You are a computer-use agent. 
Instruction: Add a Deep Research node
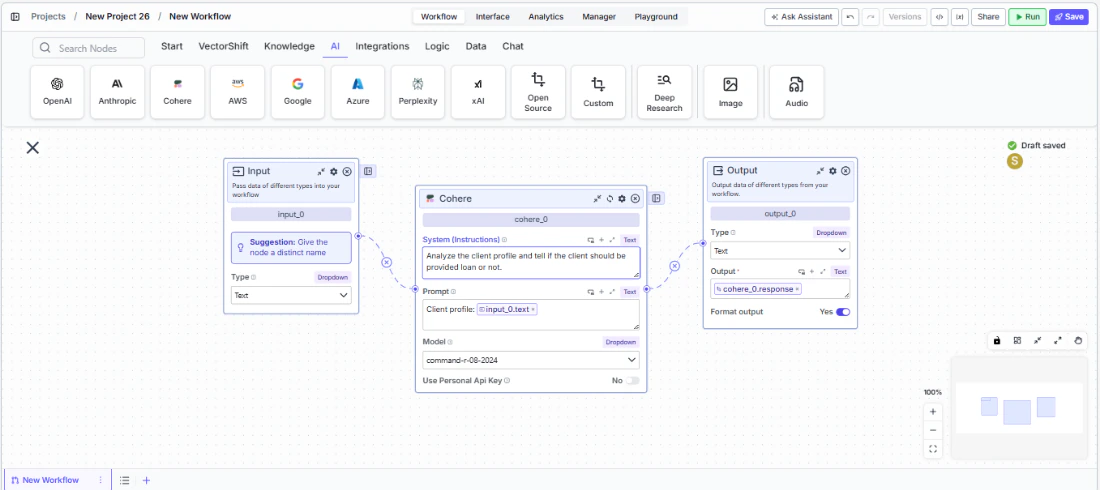point(664,92)
